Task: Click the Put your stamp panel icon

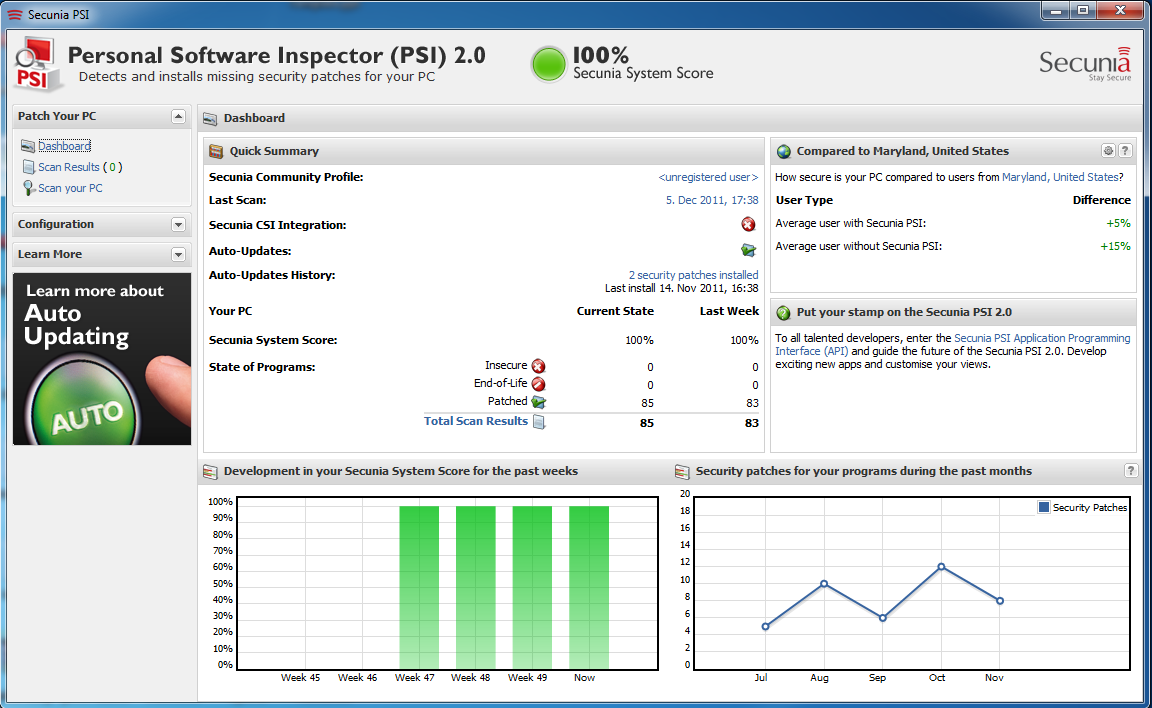Action: coord(783,313)
